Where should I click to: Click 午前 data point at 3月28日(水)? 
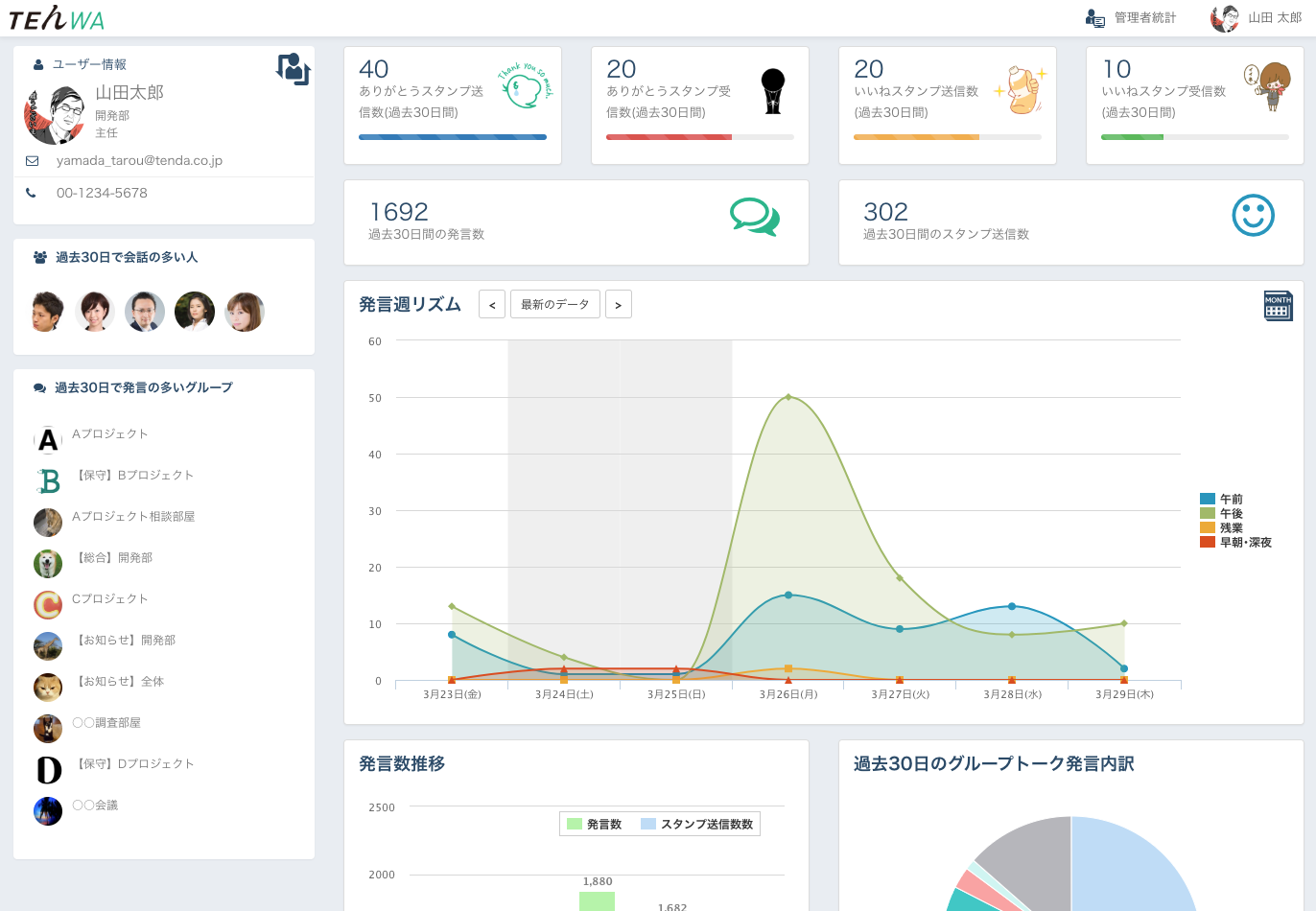[1012, 606]
